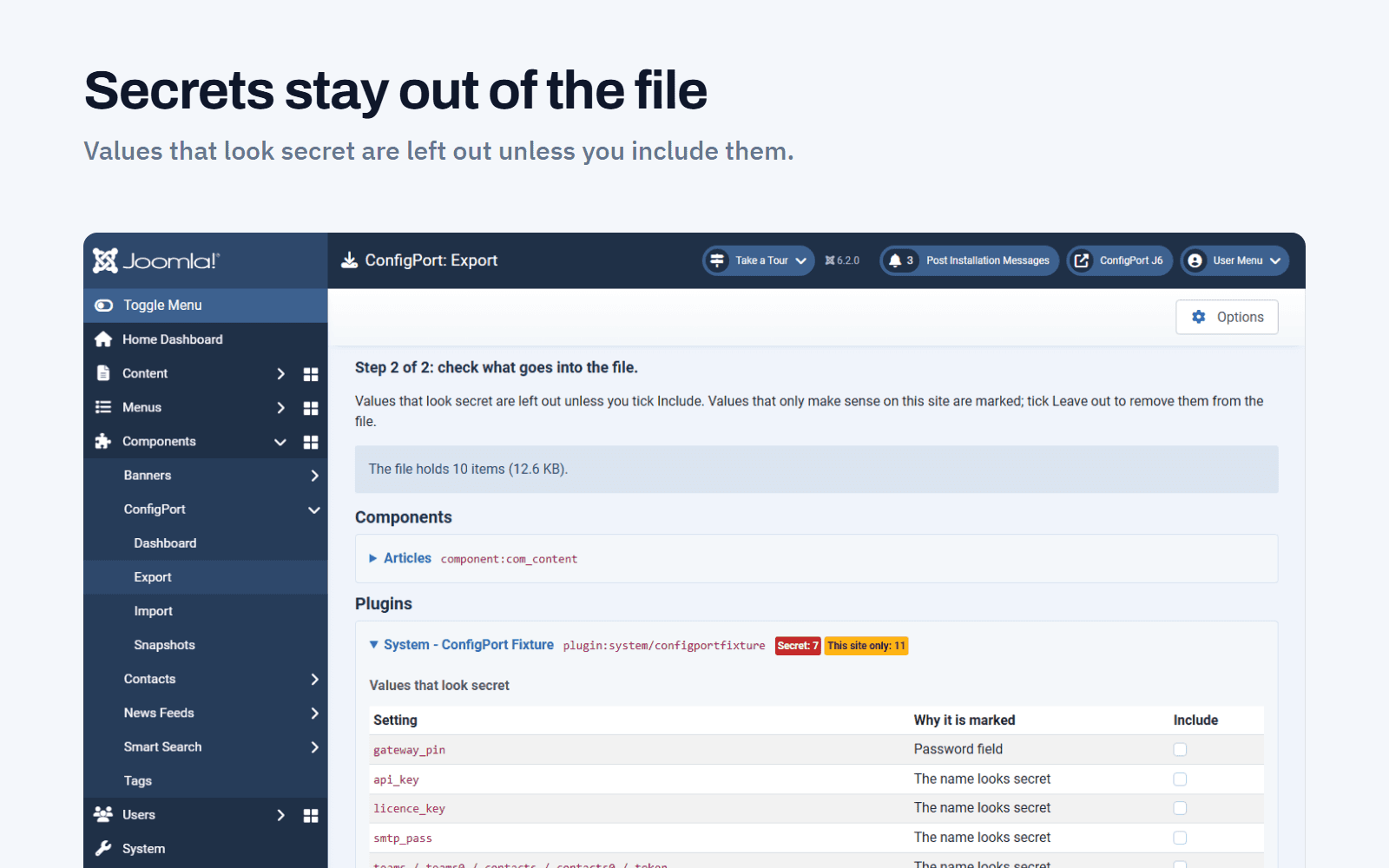Expand the Banners submenu chevron
The height and width of the screenshot is (868, 1389).
tap(314, 476)
